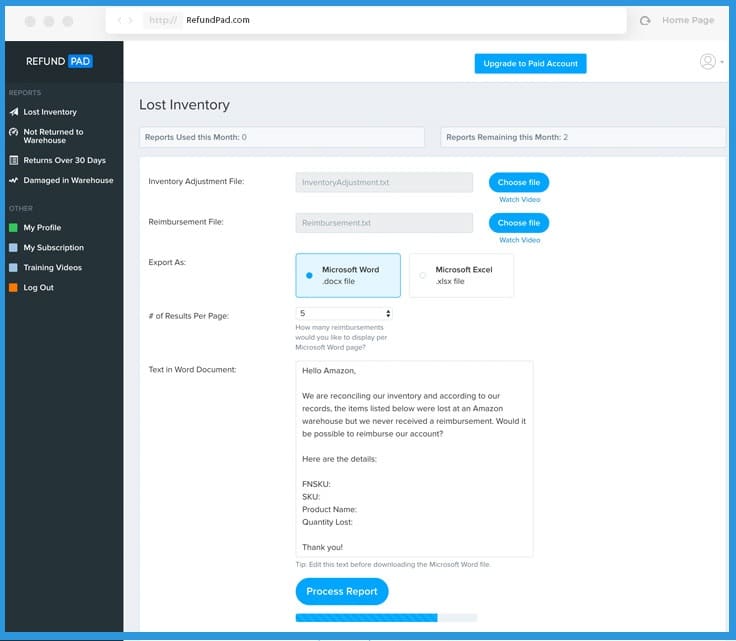The image size is (736, 641).
Task: Click the Returns Over 30 Days list icon
Action: click(x=14, y=160)
